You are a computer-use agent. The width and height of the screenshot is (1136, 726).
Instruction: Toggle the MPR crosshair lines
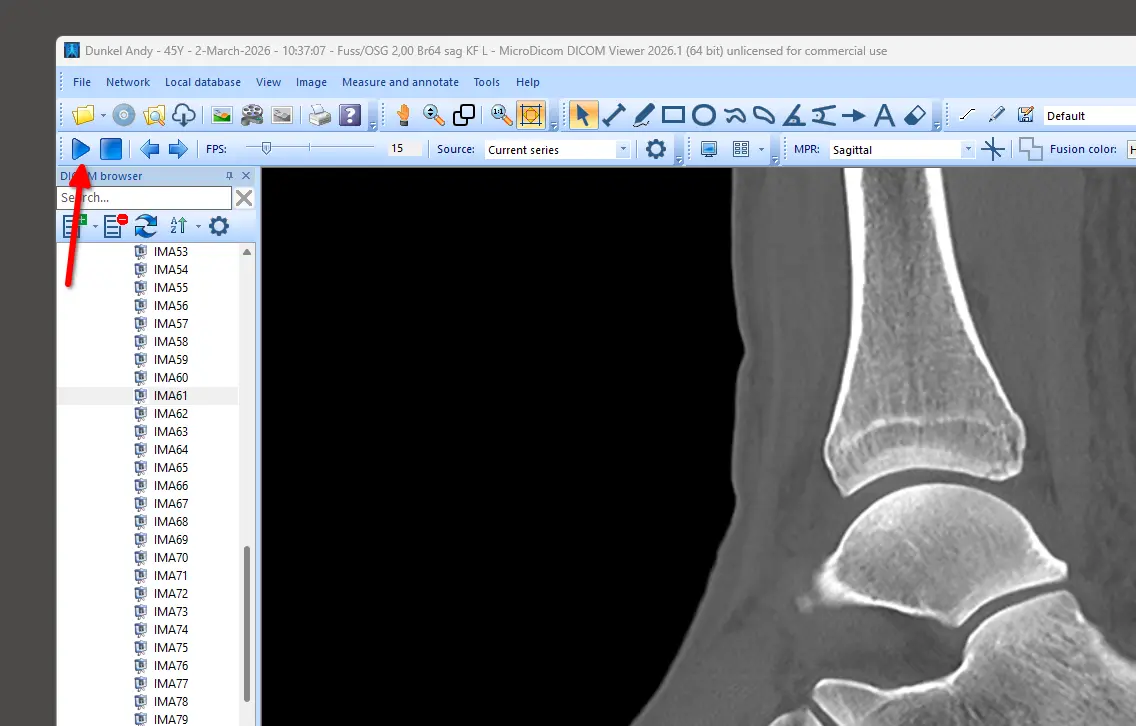(x=992, y=149)
